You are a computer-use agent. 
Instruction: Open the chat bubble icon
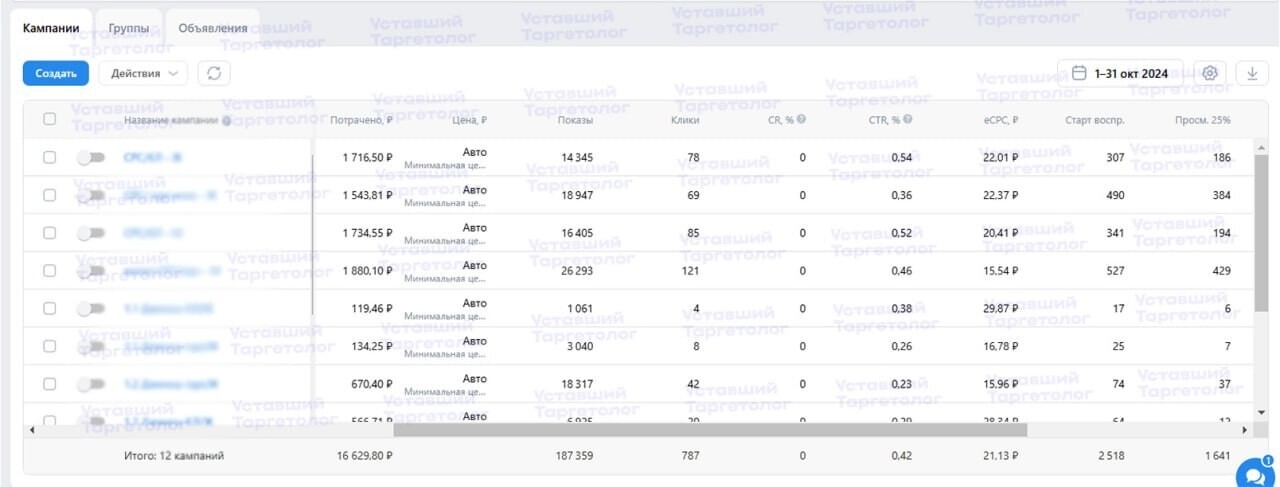point(1251,473)
